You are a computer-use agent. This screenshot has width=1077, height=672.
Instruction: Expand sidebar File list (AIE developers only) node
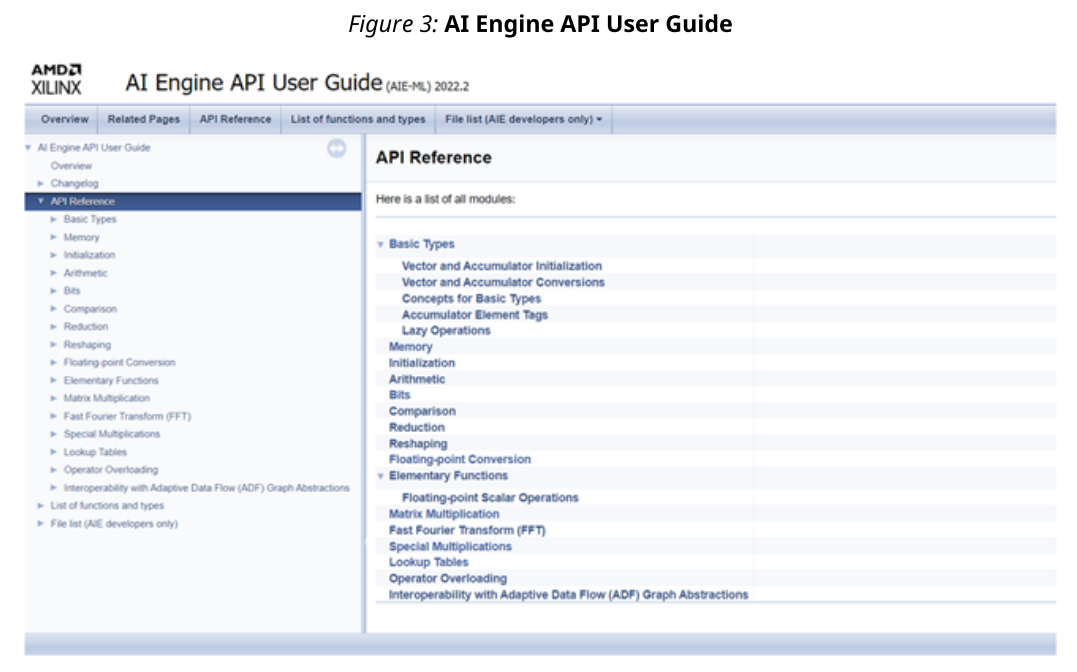(x=41, y=524)
